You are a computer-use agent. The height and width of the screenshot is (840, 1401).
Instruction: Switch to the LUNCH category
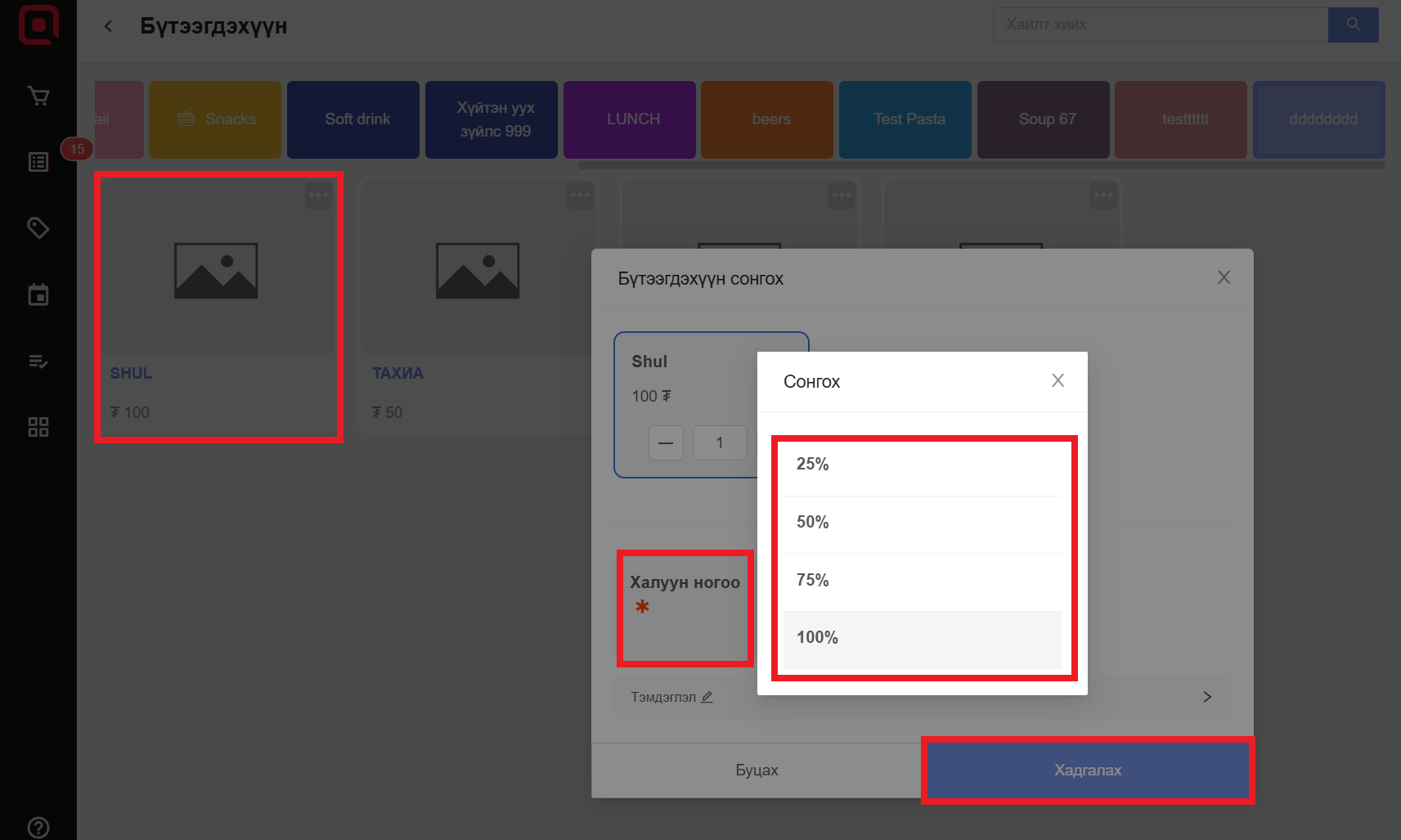[633, 119]
